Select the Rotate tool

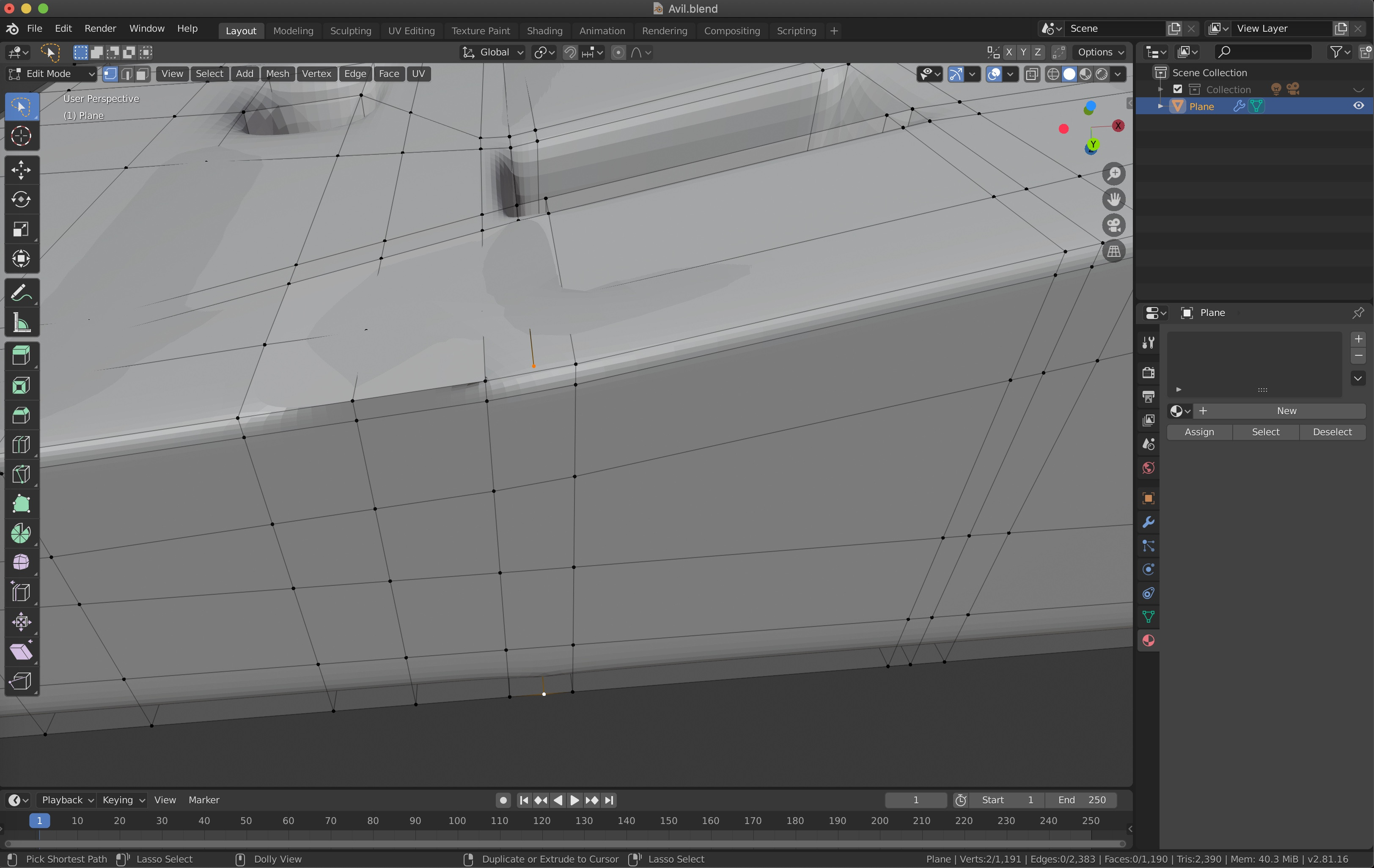[x=22, y=199]
